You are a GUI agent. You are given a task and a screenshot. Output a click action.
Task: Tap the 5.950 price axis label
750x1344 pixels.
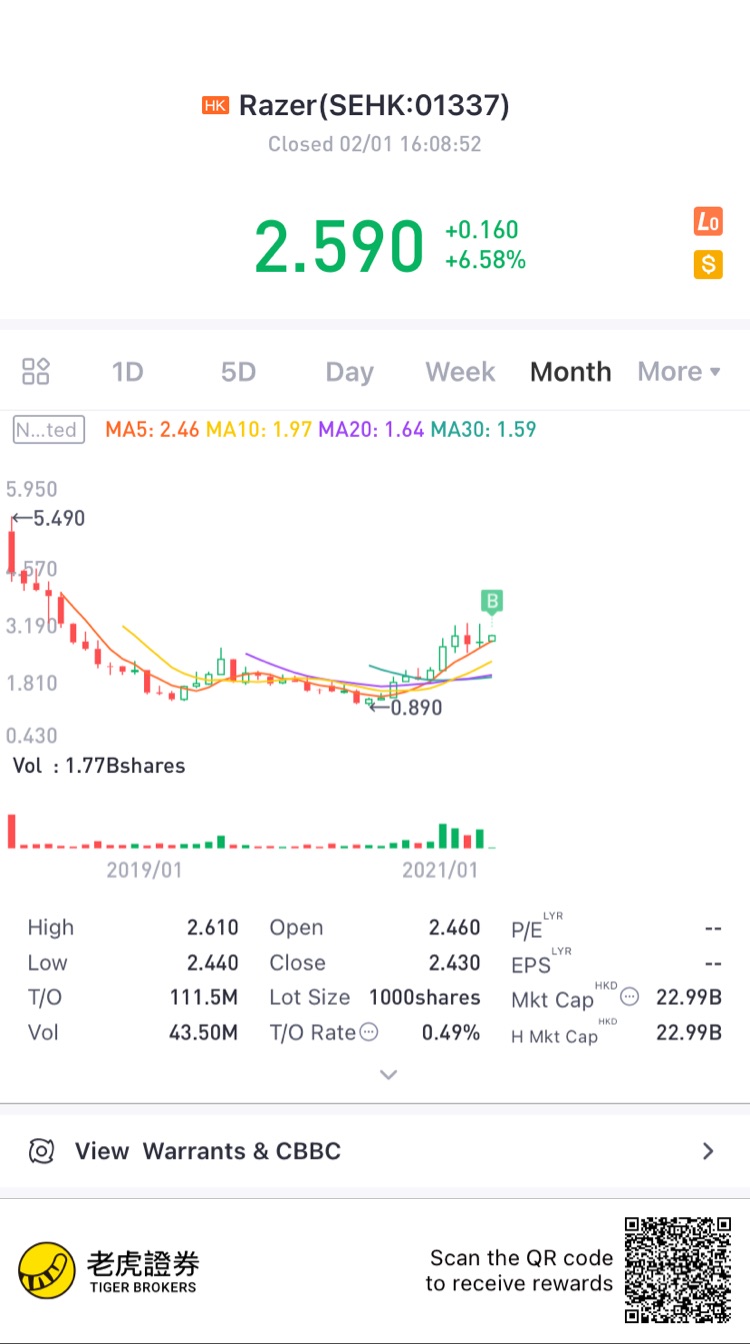click(32, 489)
